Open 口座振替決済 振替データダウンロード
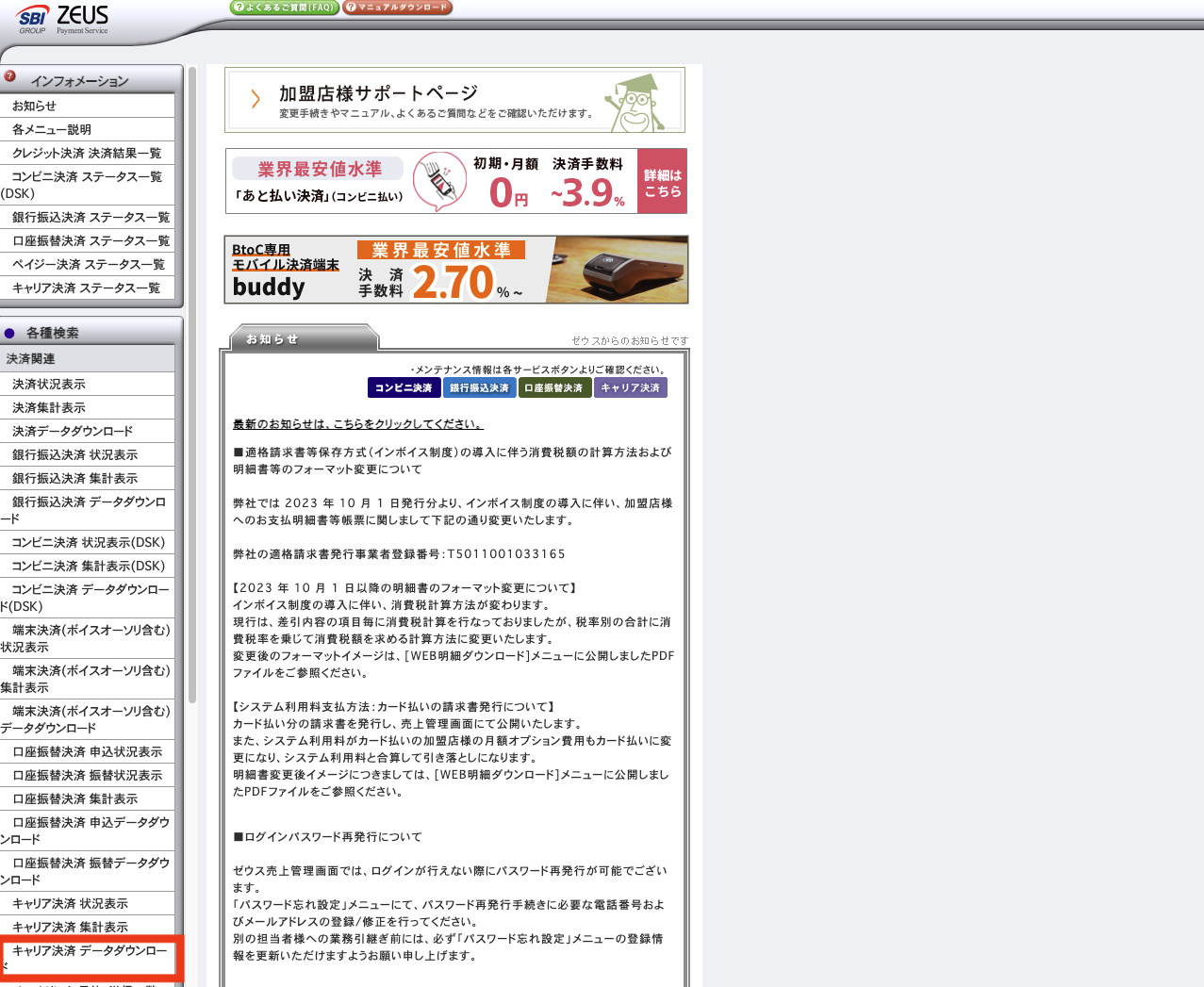The width and height of the screenshot is (1204, 987). (87, 871)
